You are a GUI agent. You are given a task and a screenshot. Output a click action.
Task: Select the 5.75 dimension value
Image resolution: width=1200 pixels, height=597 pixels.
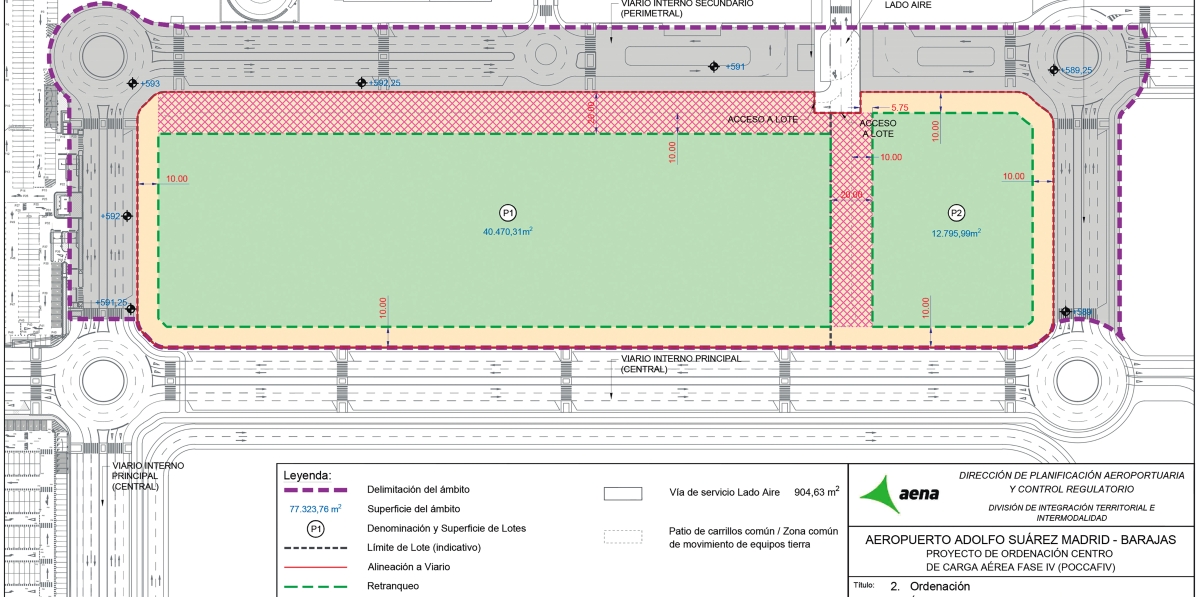899,107
